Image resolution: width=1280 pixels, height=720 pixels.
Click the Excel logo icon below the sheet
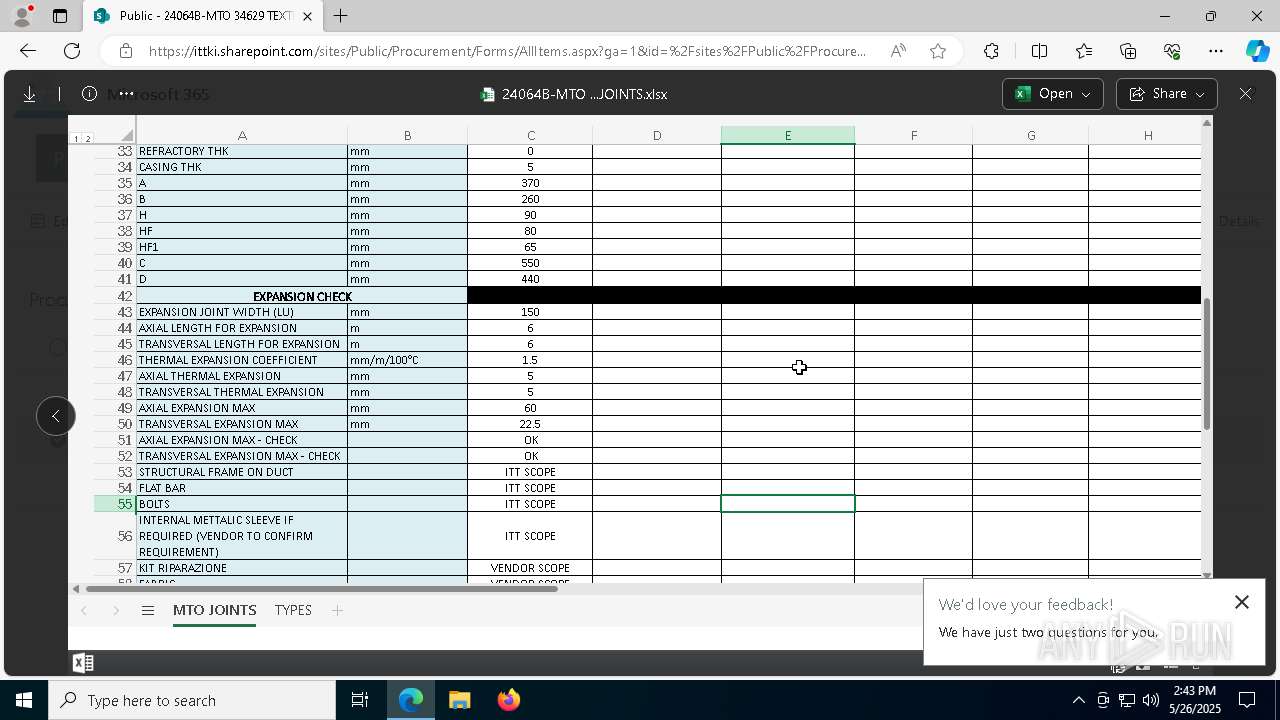(83, 663)
